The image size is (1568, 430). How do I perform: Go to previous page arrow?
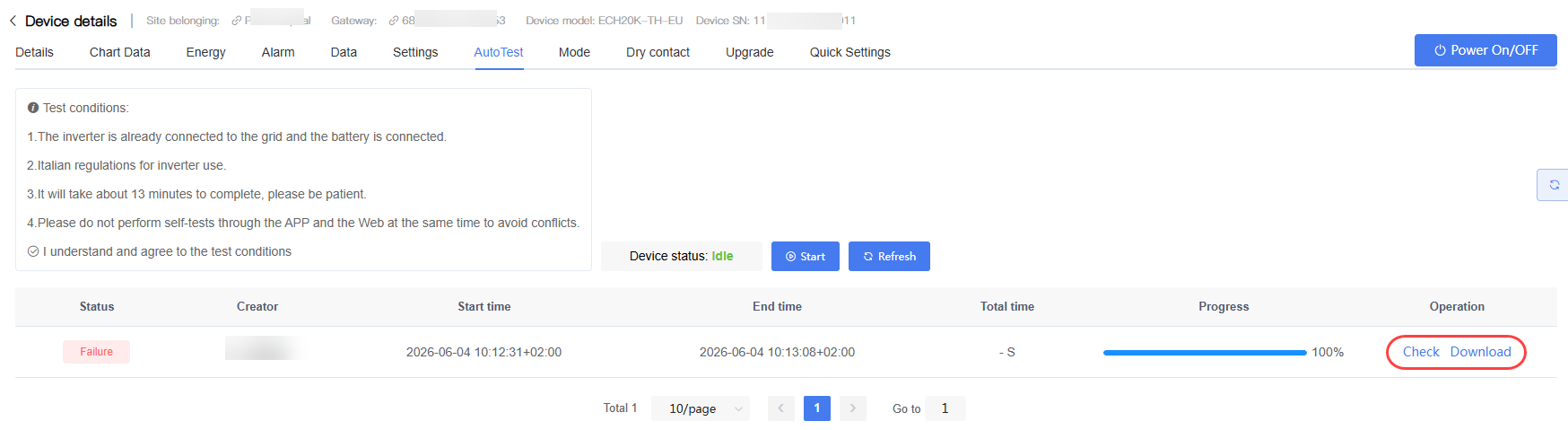[780, 408]
